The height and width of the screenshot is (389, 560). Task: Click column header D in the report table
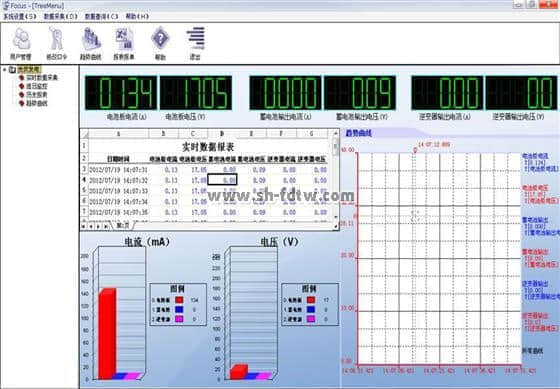(222, 134)
